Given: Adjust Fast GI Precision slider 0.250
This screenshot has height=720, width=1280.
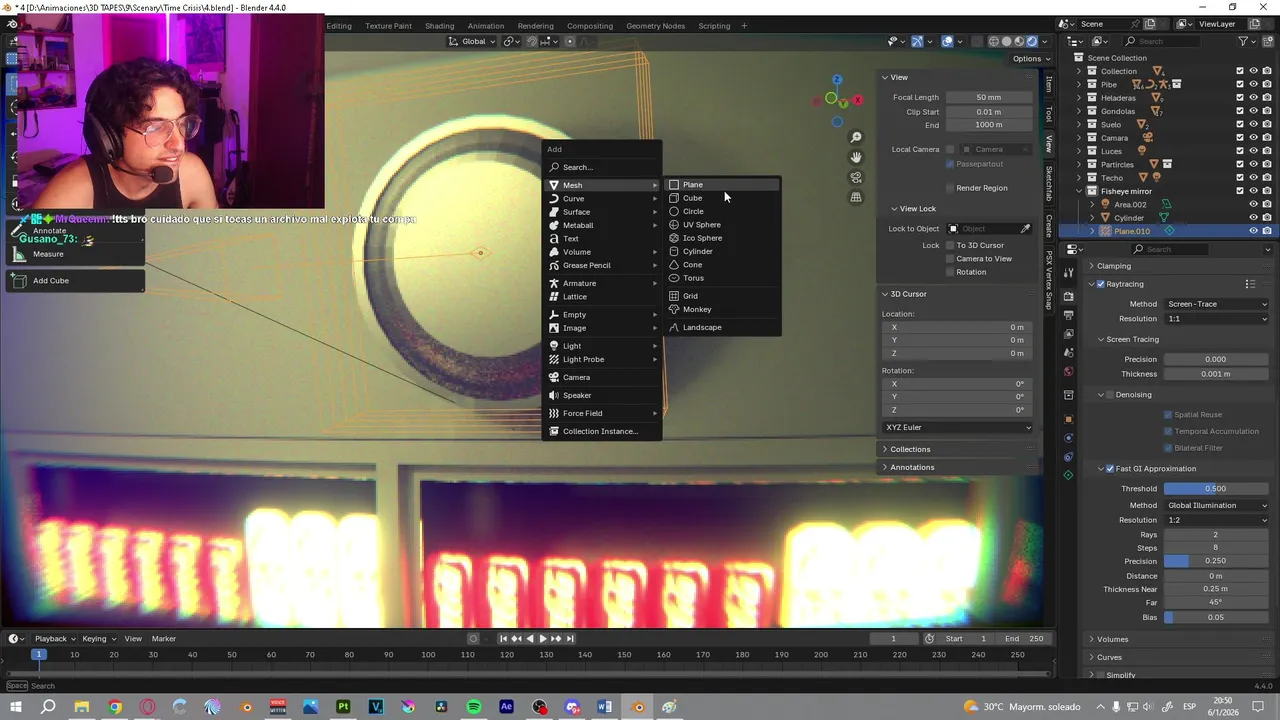Looking at the screenshot, I should [1215, 561].
